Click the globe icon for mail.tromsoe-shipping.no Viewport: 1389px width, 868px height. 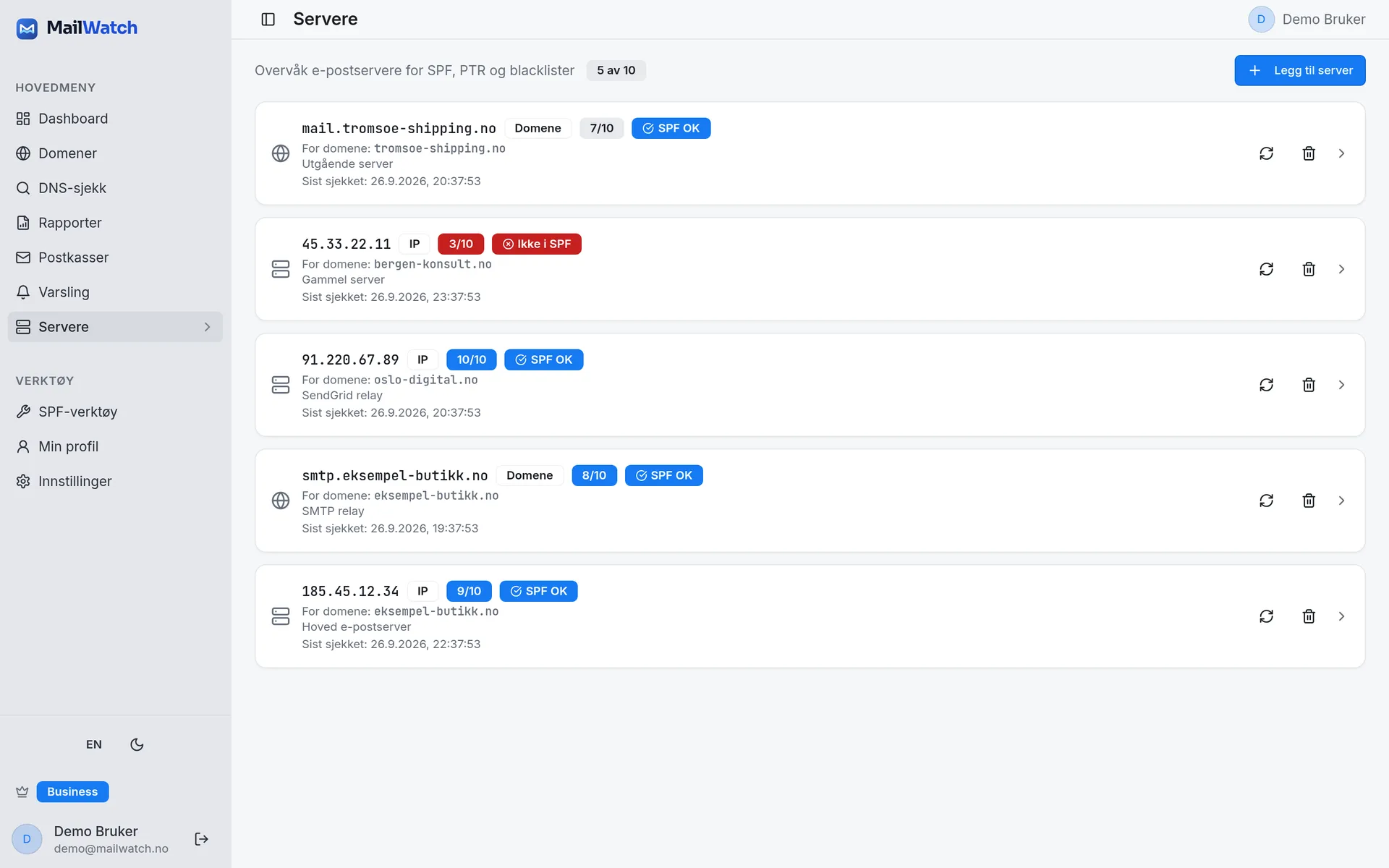281,153
